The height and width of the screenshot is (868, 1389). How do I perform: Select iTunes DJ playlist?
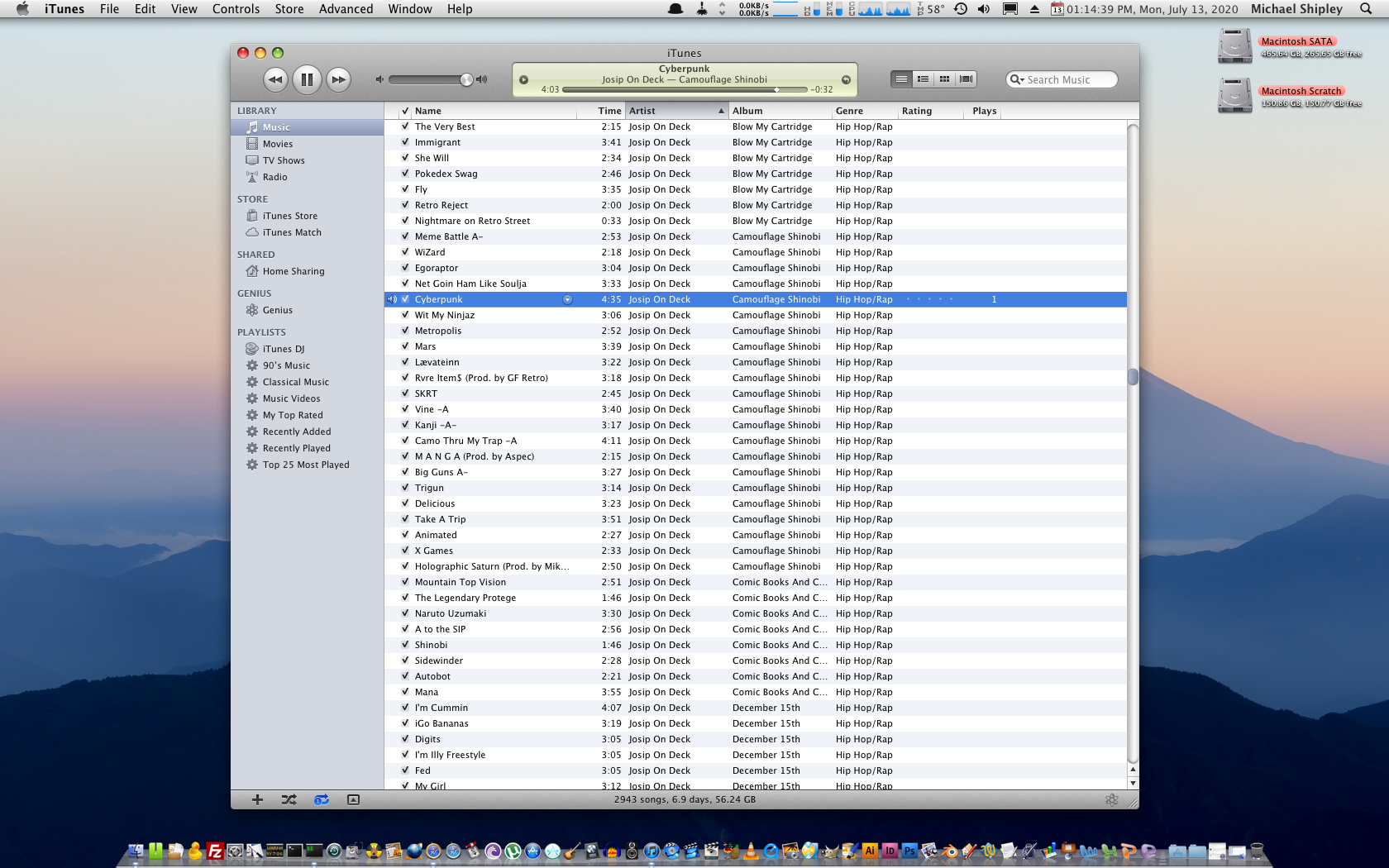(x=308, y=349)
